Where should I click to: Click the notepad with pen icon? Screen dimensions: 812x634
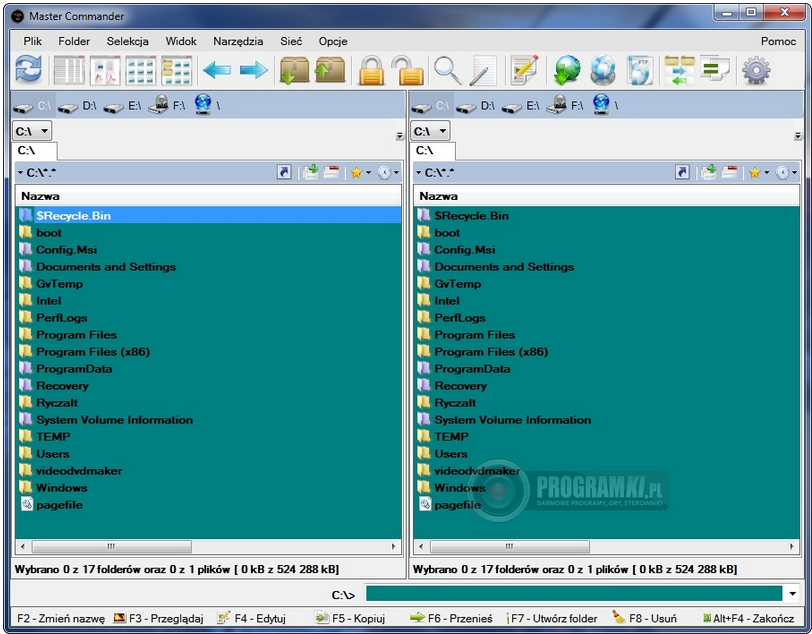point(483,70)
